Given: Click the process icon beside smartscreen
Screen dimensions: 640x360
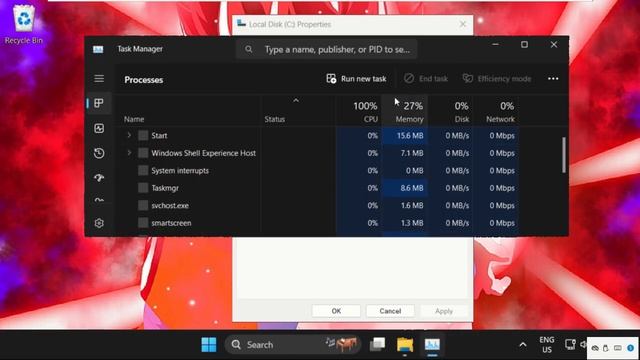Looking at the screenshot, I should [143, 223].
